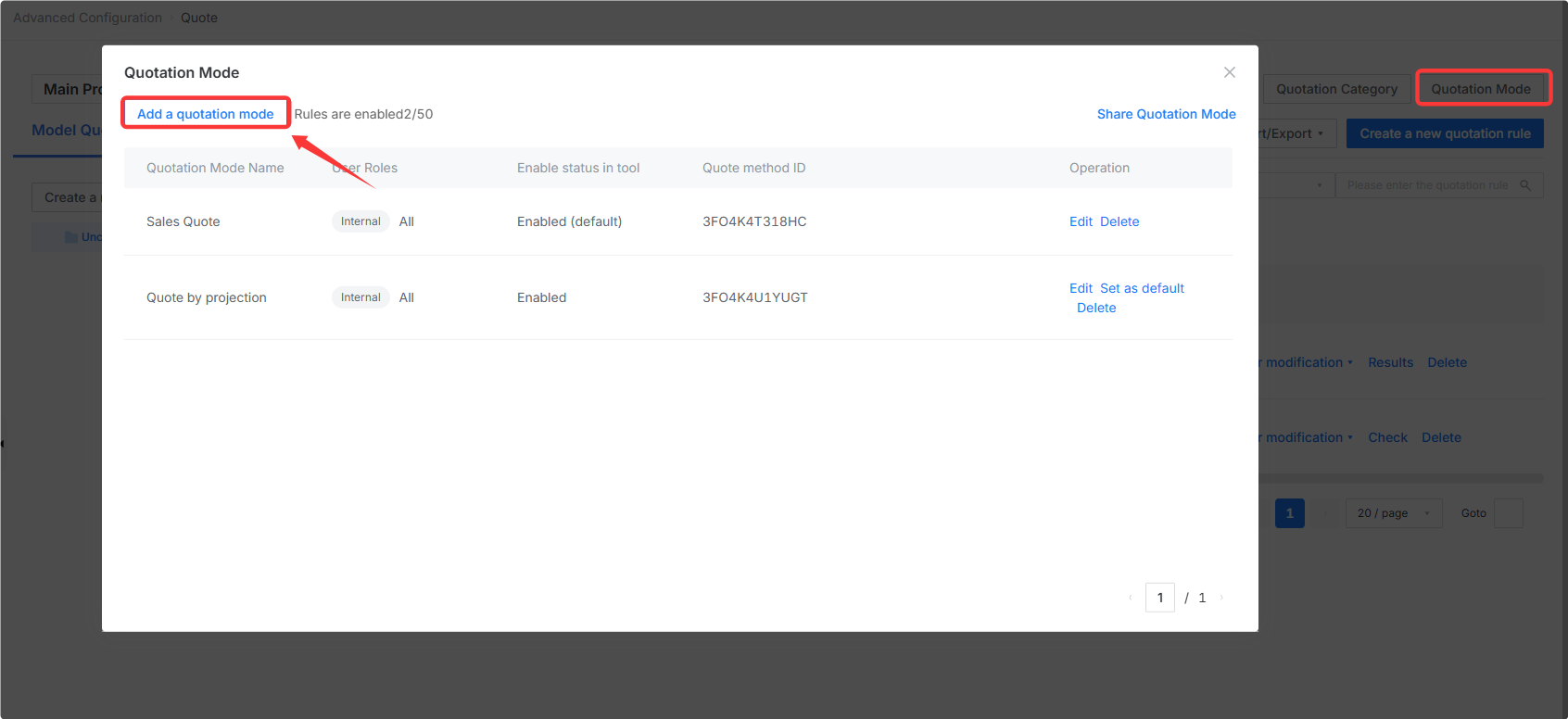
Task: Click the search magnifier icon
Action: tap(1525, 185)
